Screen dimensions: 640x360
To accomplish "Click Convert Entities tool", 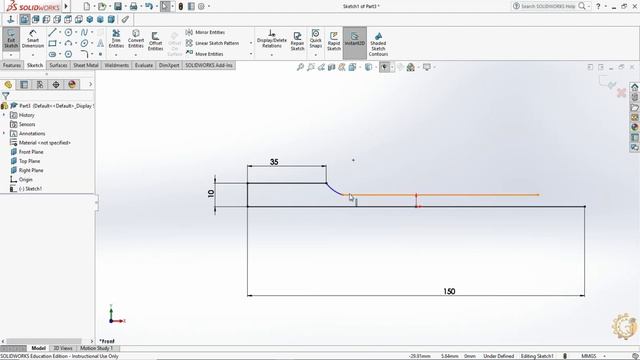I will tap(136, 39).
